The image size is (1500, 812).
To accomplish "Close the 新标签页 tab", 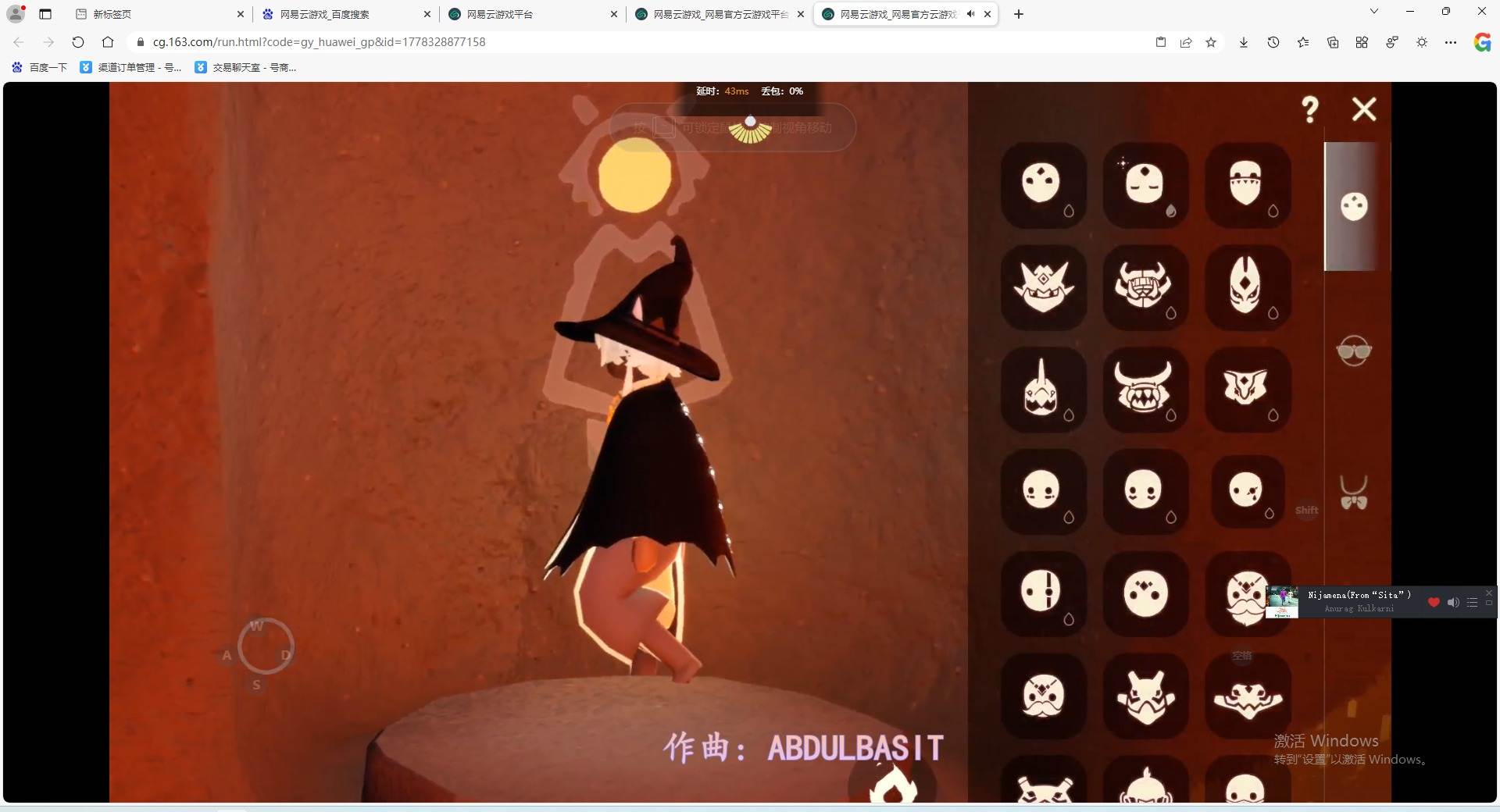I will pos(241,14).
